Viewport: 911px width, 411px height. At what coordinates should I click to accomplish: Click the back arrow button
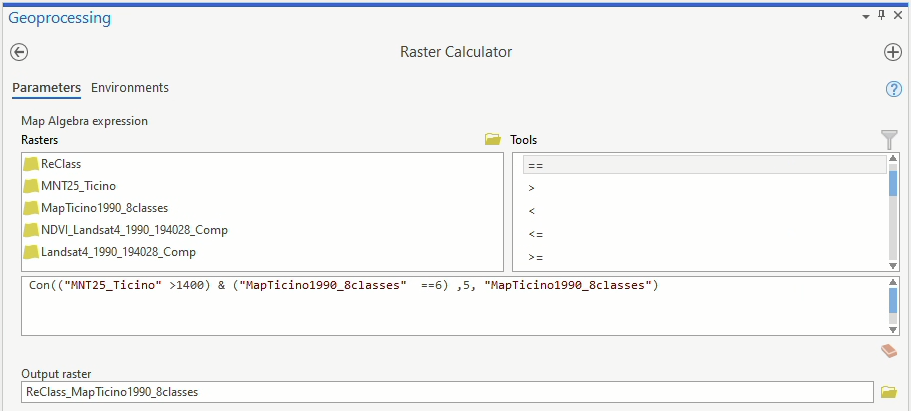point(19,52)
